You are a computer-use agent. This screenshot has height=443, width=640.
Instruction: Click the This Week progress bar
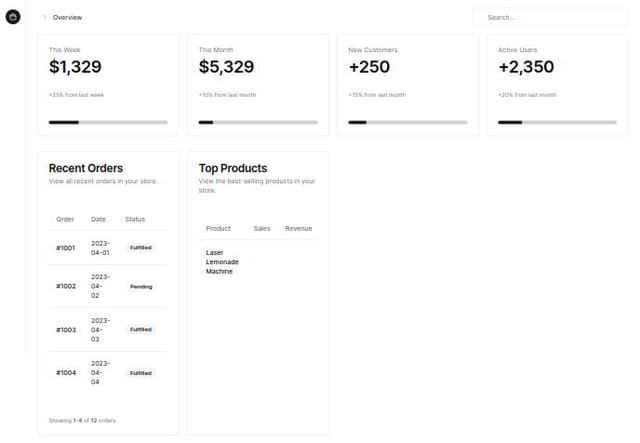(x=108, y=122)
